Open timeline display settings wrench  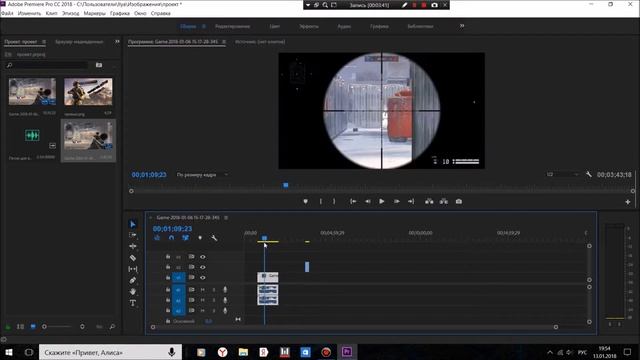[x=214, y=238]
